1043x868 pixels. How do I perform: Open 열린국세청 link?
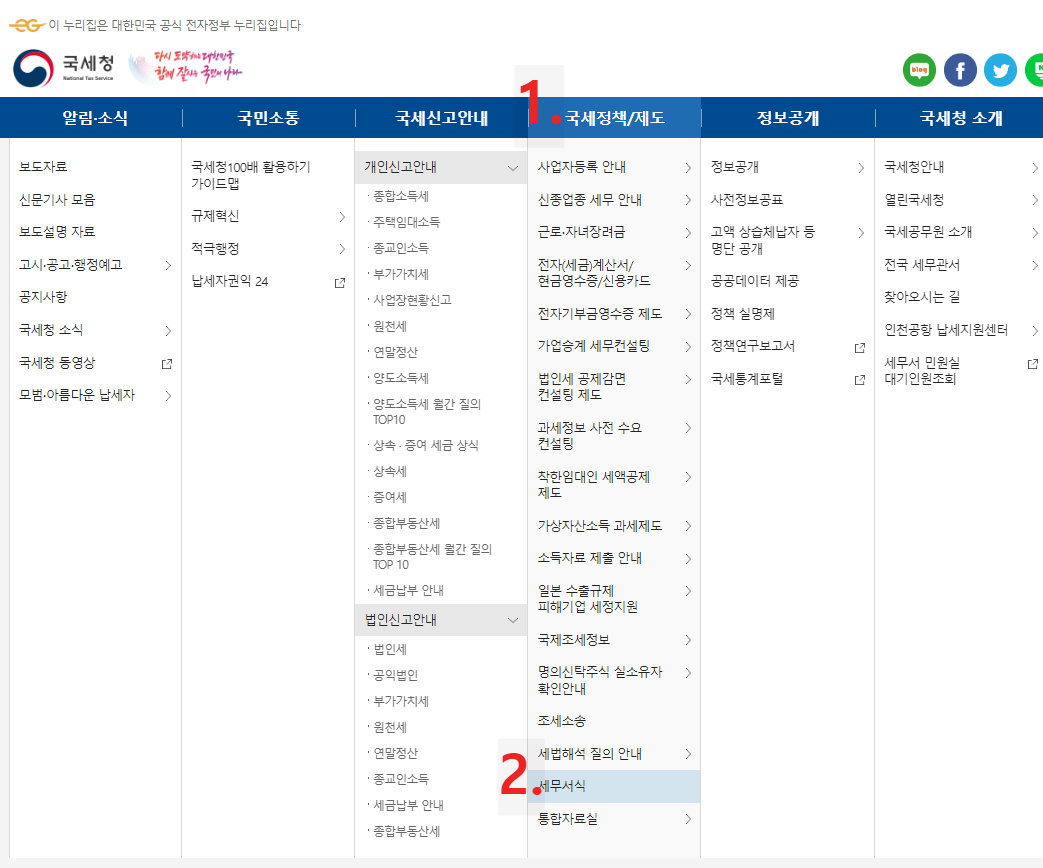pos(914,200)
